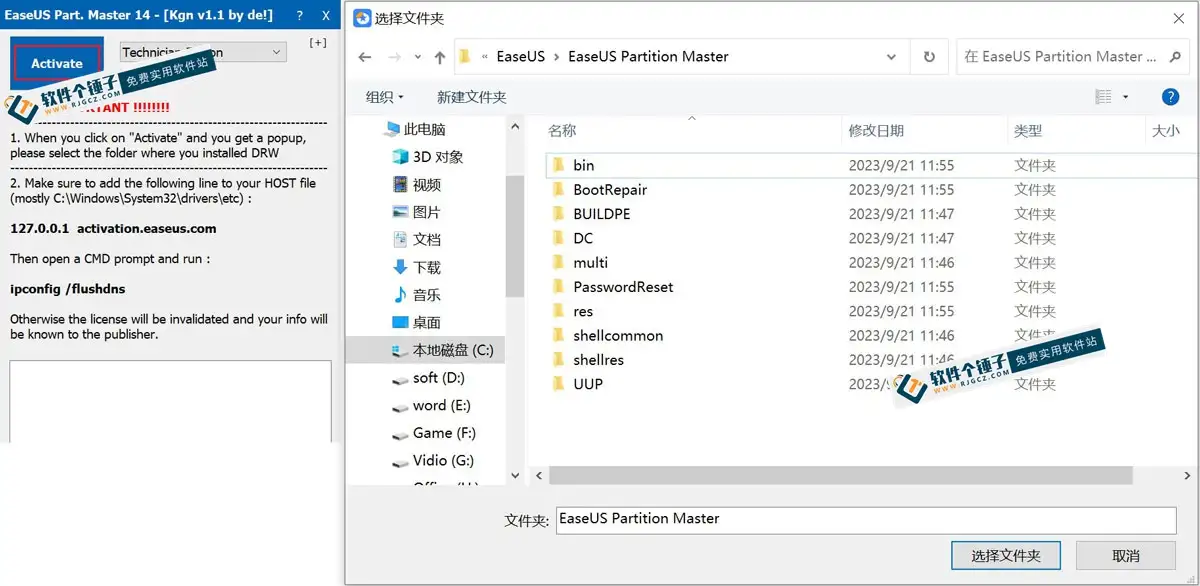Viewport: 1200px width, 586px height.
Task: Sort by 名称 column header
Action: pyautogui.click(x=562, y=131)
